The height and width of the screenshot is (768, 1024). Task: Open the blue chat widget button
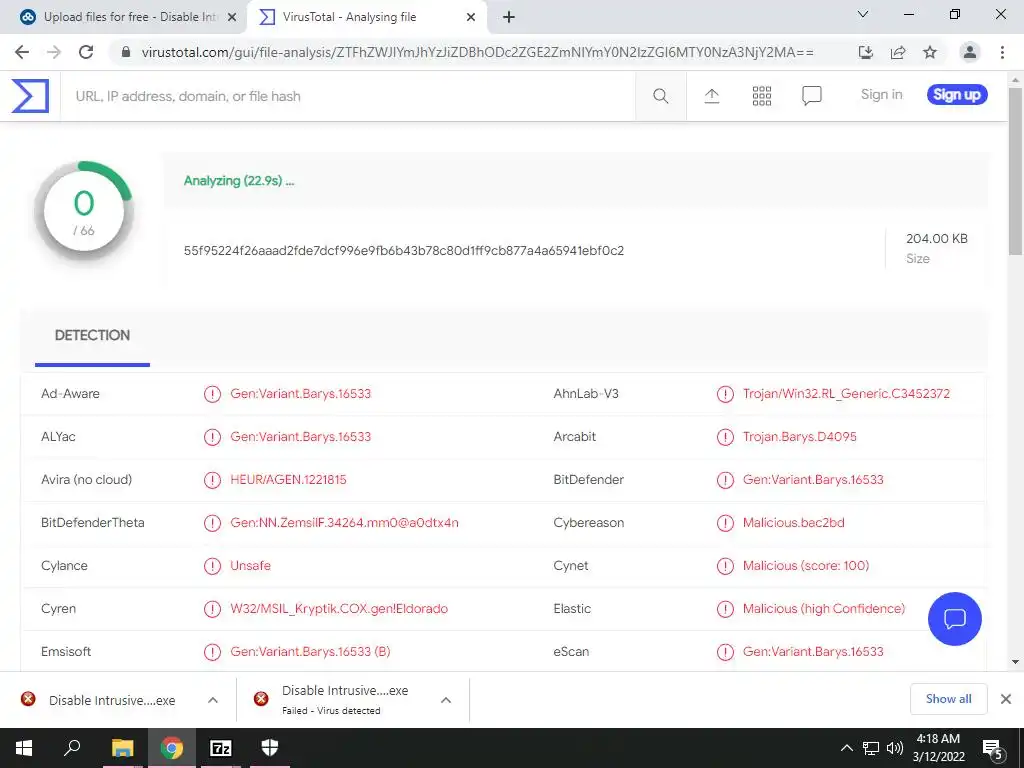coord(954,618)
